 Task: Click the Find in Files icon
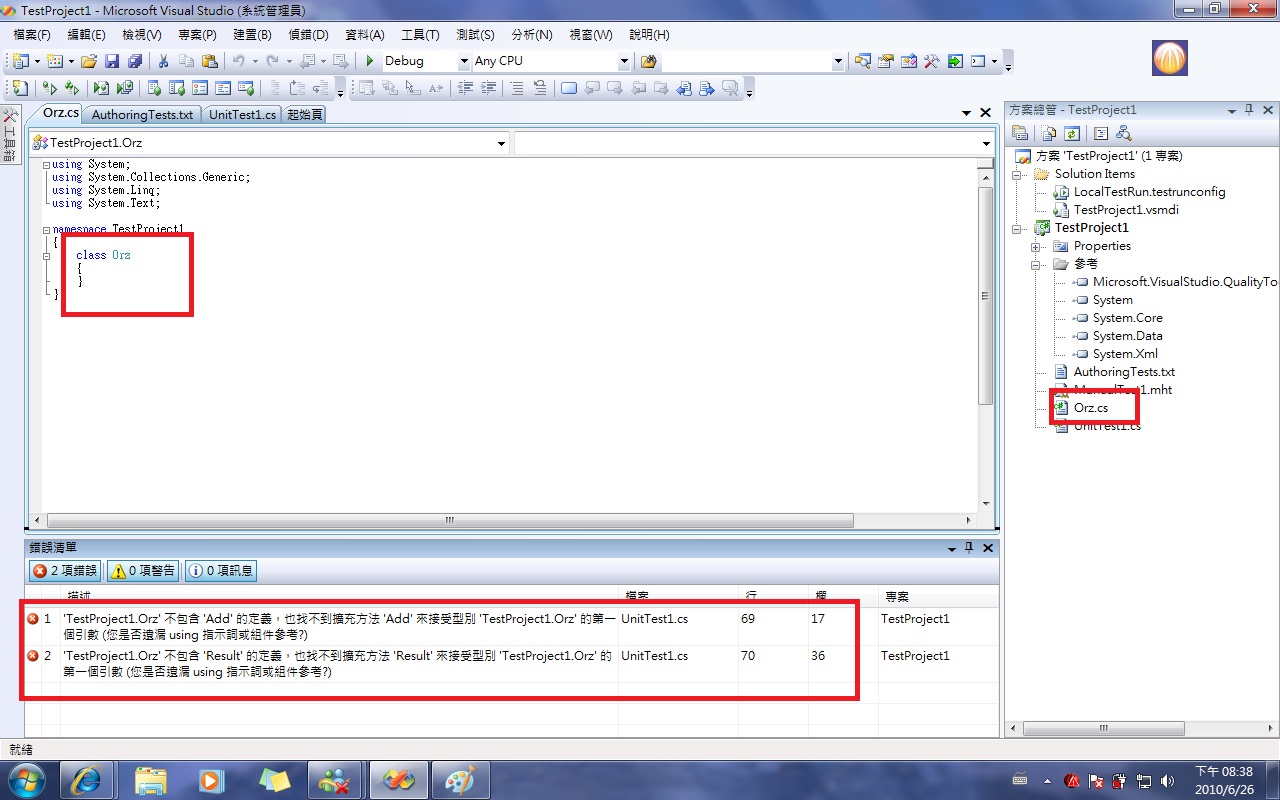[x=649, y=61]
